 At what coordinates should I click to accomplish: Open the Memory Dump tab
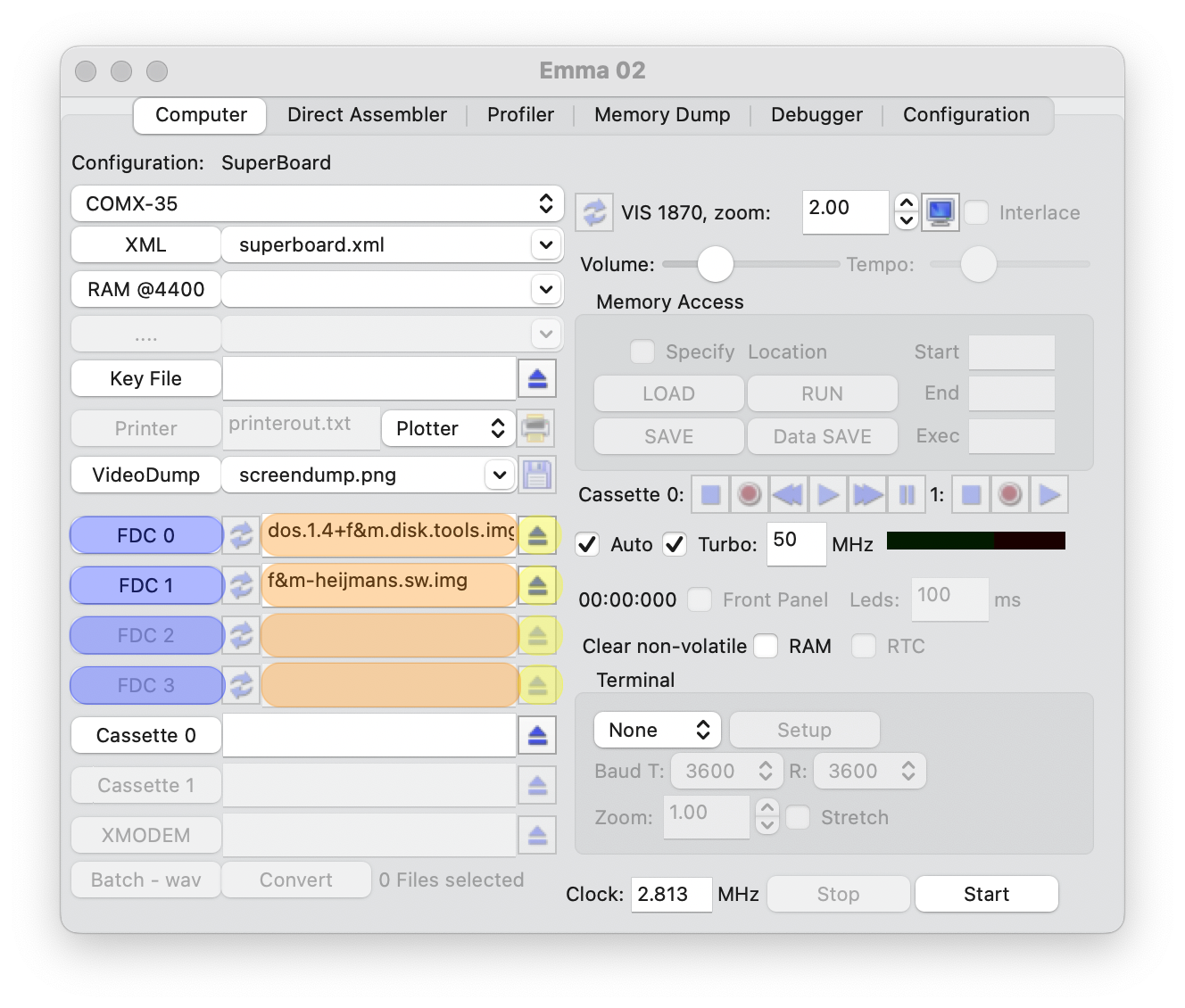click(x=662, y=114)
